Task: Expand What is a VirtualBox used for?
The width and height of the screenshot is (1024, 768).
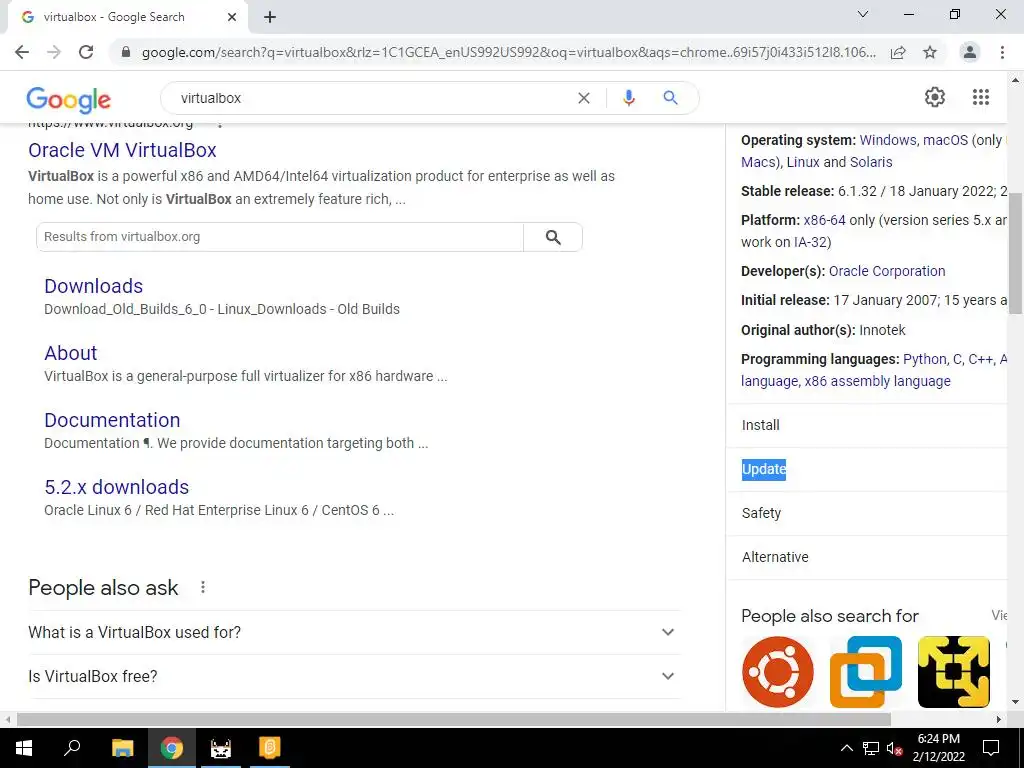Action: pos(355,632)
